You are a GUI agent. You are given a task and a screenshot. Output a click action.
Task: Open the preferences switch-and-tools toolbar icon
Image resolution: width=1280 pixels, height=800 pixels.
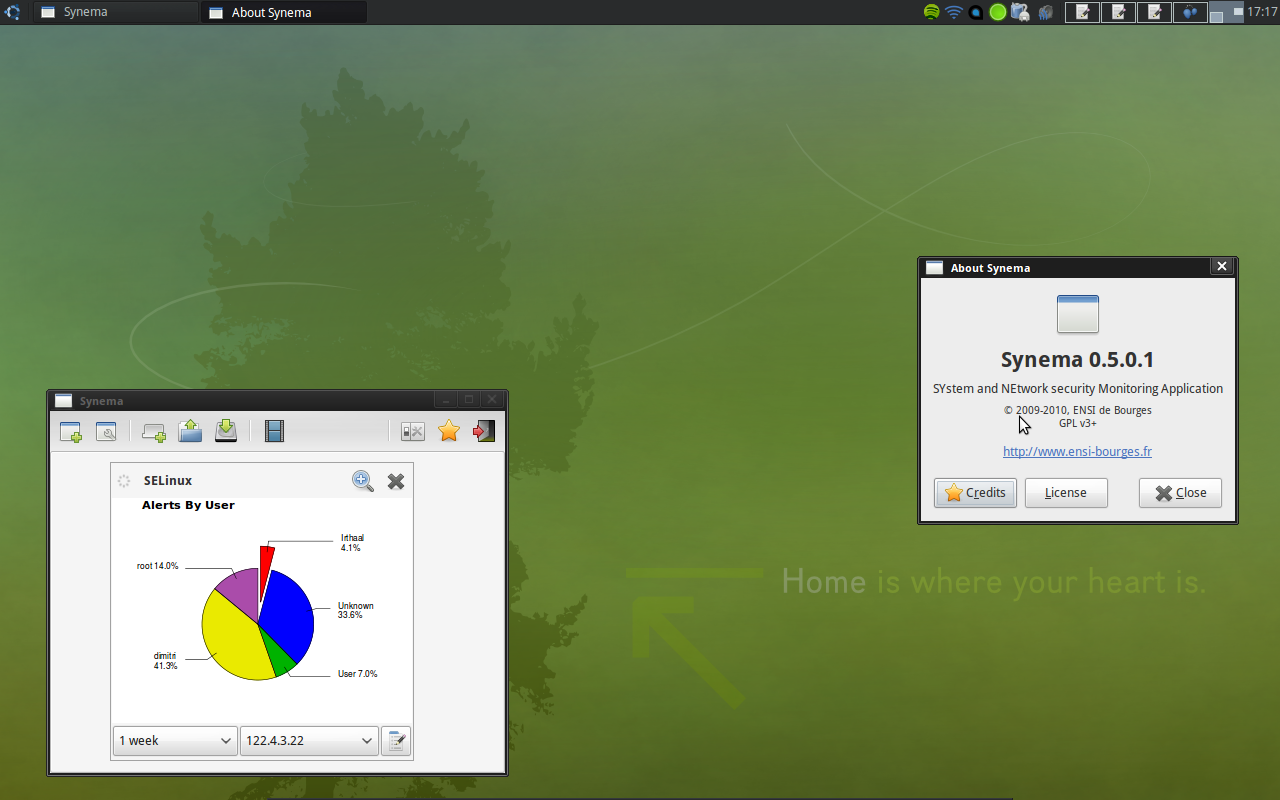click(x=413, y=431)
